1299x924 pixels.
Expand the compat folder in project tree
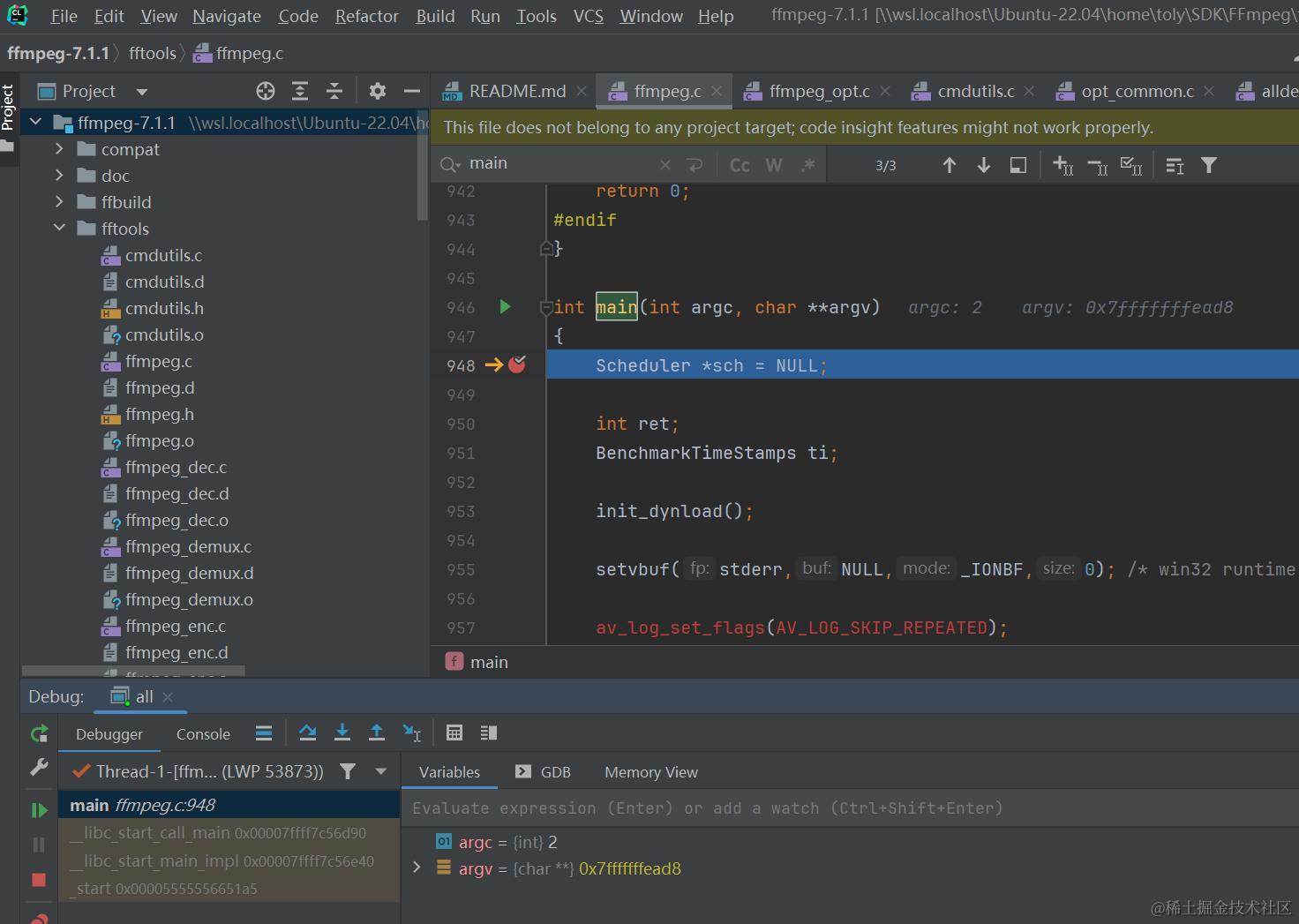pyautogui.click(x=59, y=149)
